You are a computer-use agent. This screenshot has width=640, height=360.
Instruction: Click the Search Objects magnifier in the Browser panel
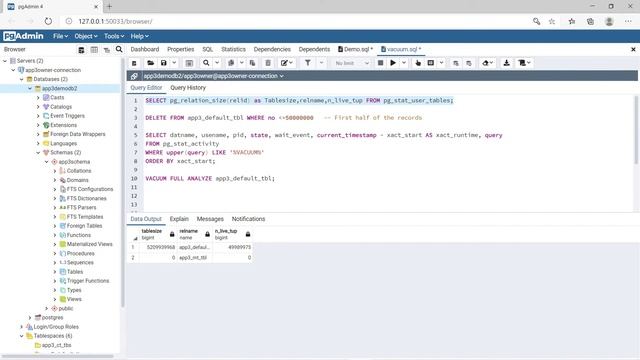point(119,49)
